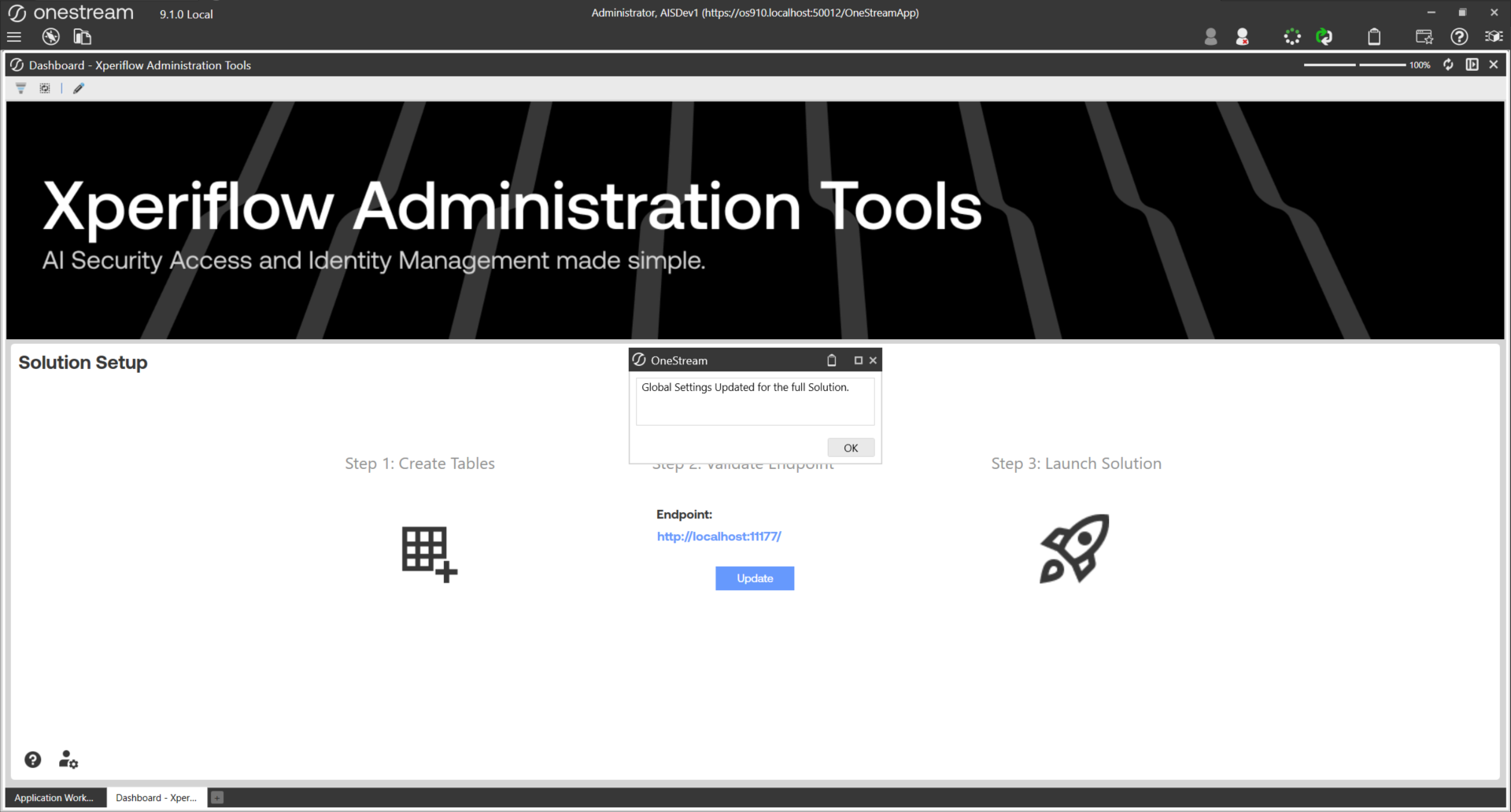Open the user settings gear icon
The image size is (1511, 812).
click(68, 759)
